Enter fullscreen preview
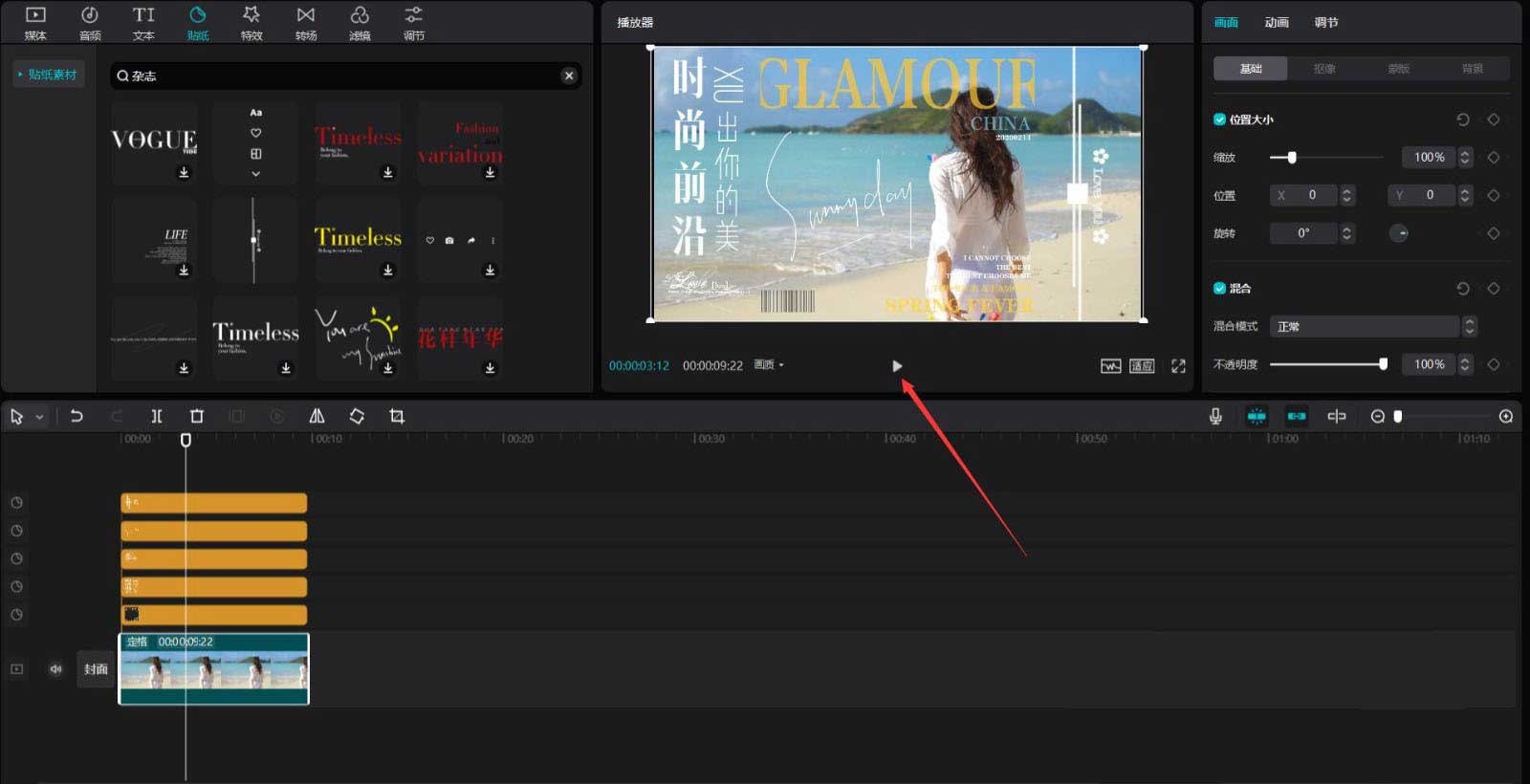 [1178, 366]
